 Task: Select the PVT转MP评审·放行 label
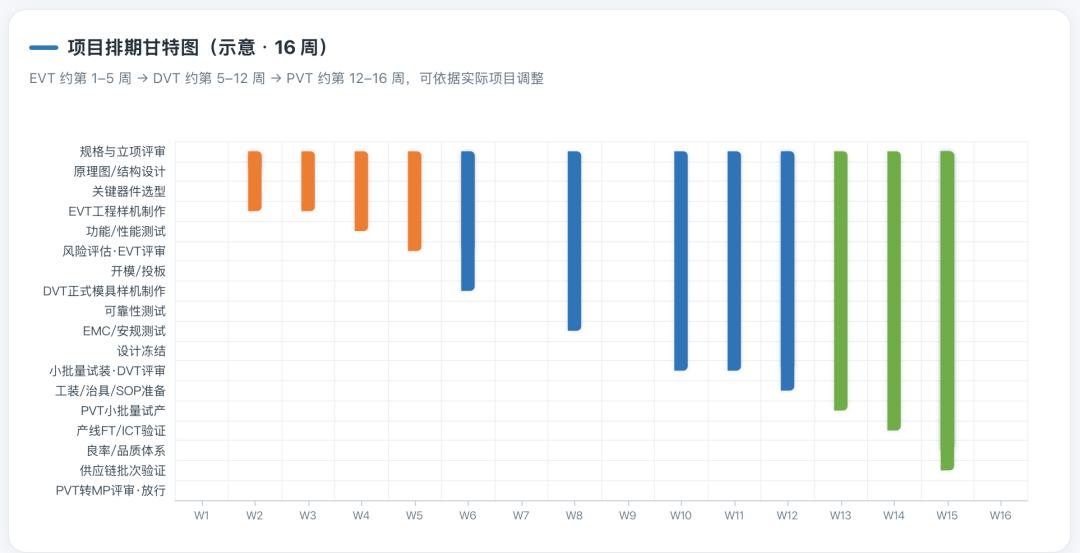(x=111, y=490)
